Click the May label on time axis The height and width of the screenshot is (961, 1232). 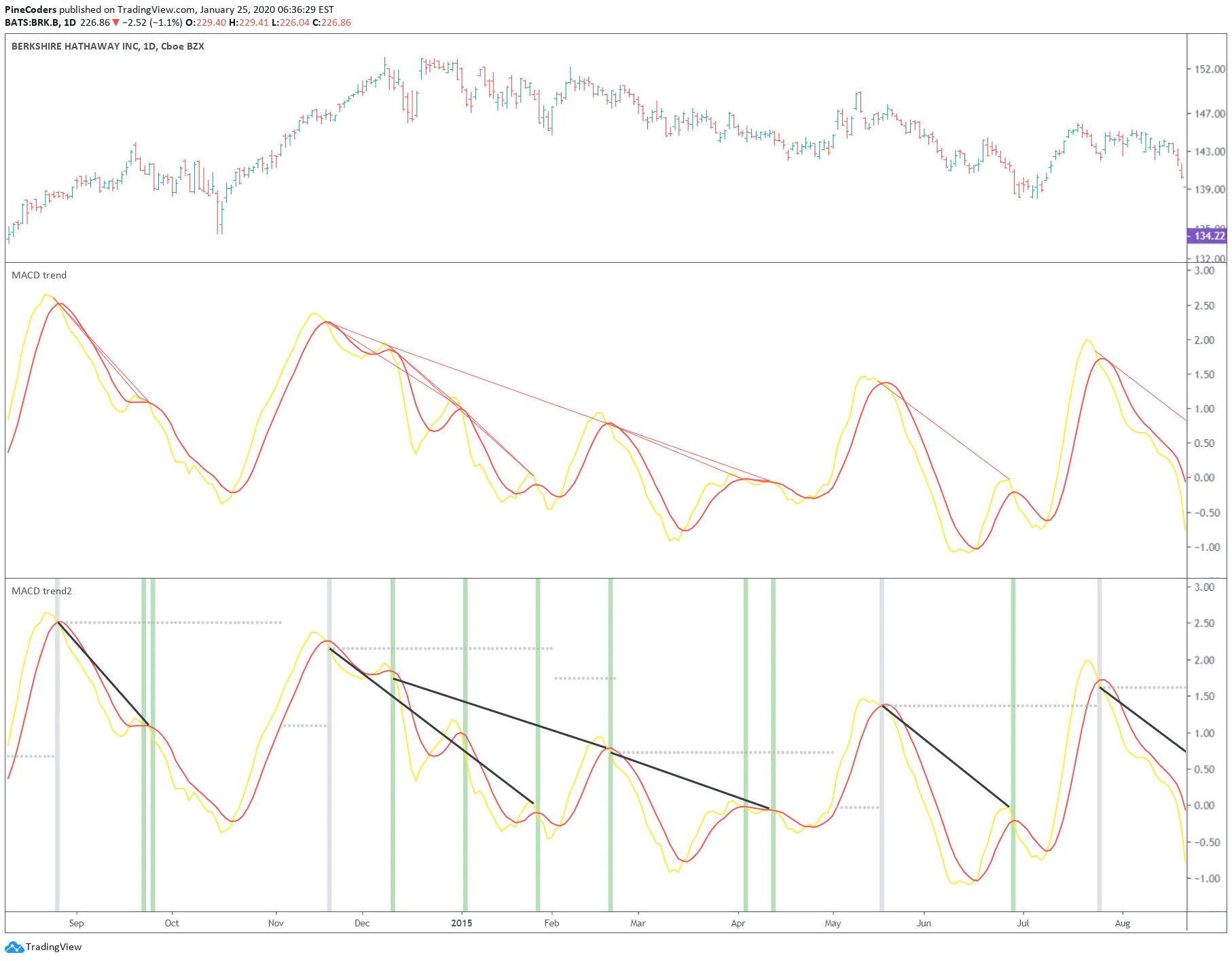click(833, 923)
